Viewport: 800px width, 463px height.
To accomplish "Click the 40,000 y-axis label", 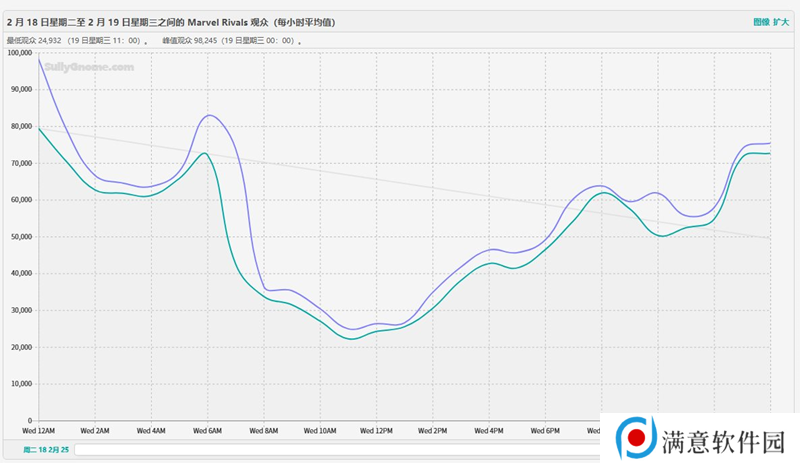I will pos(21,273).
